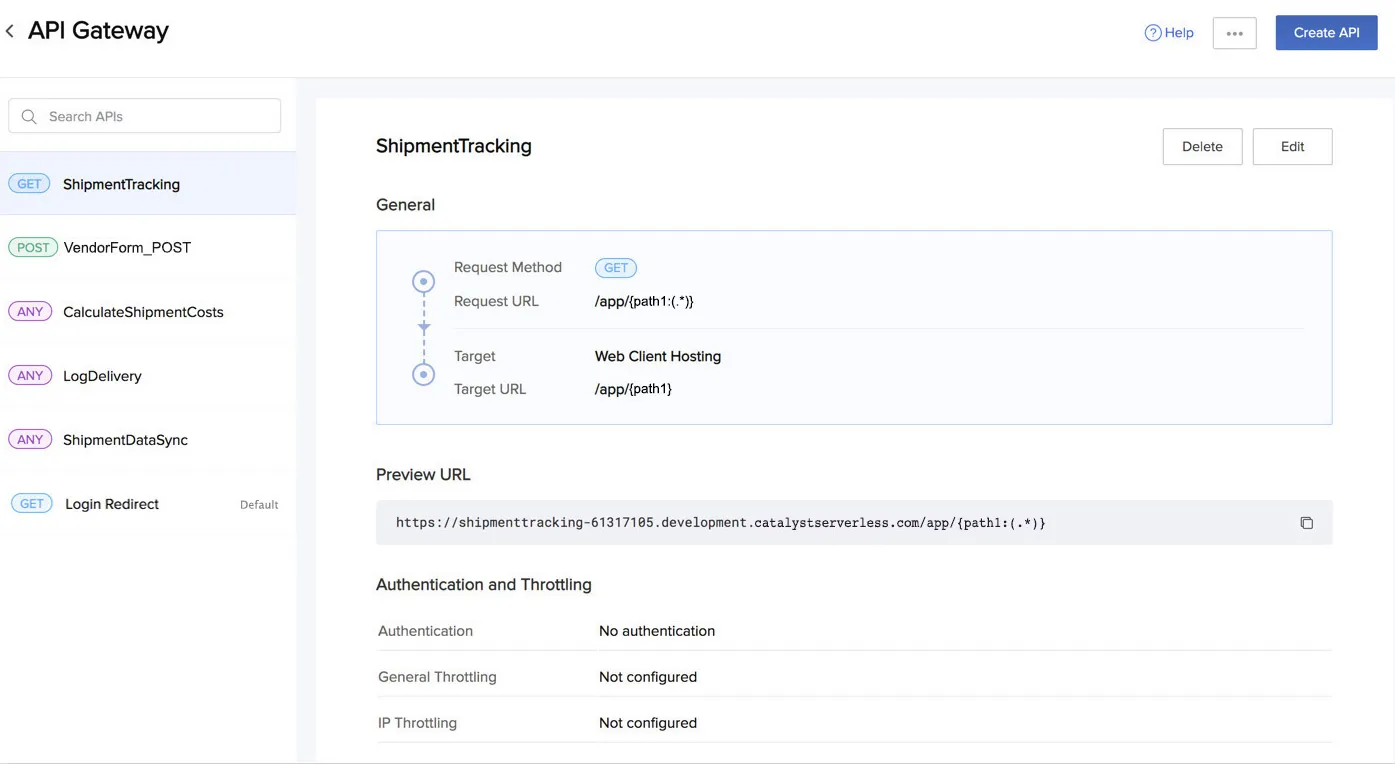The height and width of the screenshot is (764, 1395).
Task: Select the LogDelivery API
Action: tap(148, 376)
